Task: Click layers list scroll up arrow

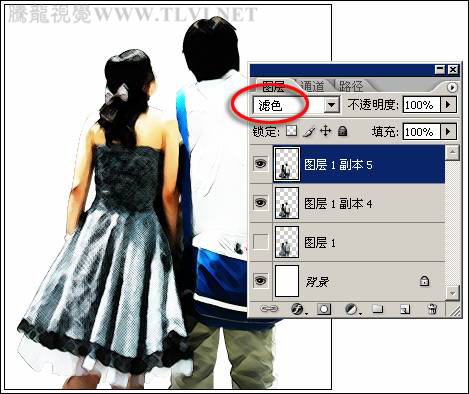Action: click(452, 153)
